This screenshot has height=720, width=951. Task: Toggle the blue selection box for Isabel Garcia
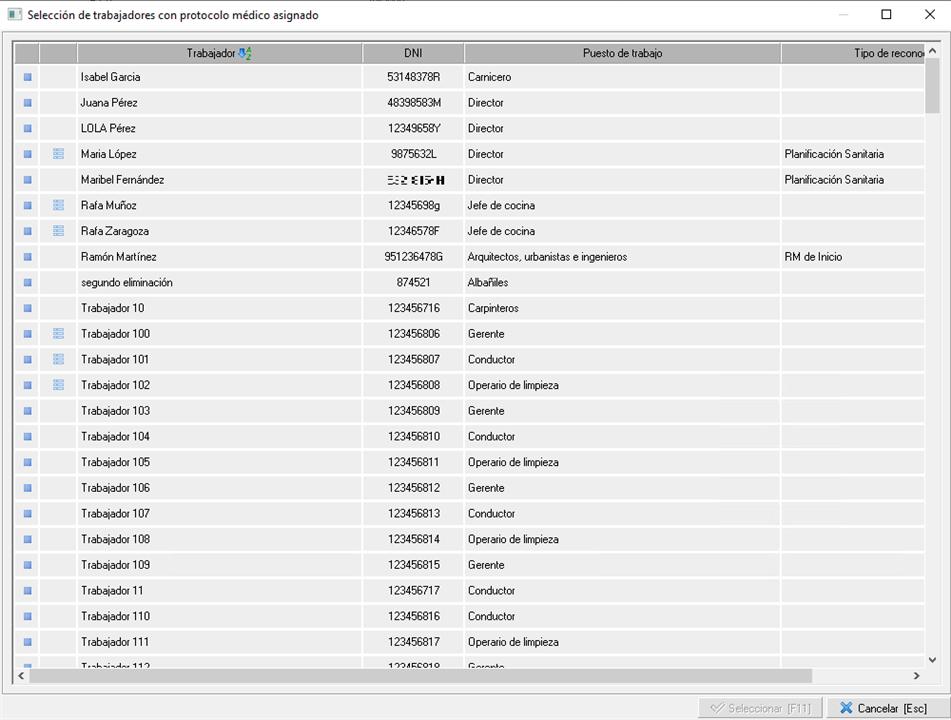click(28, 77)
